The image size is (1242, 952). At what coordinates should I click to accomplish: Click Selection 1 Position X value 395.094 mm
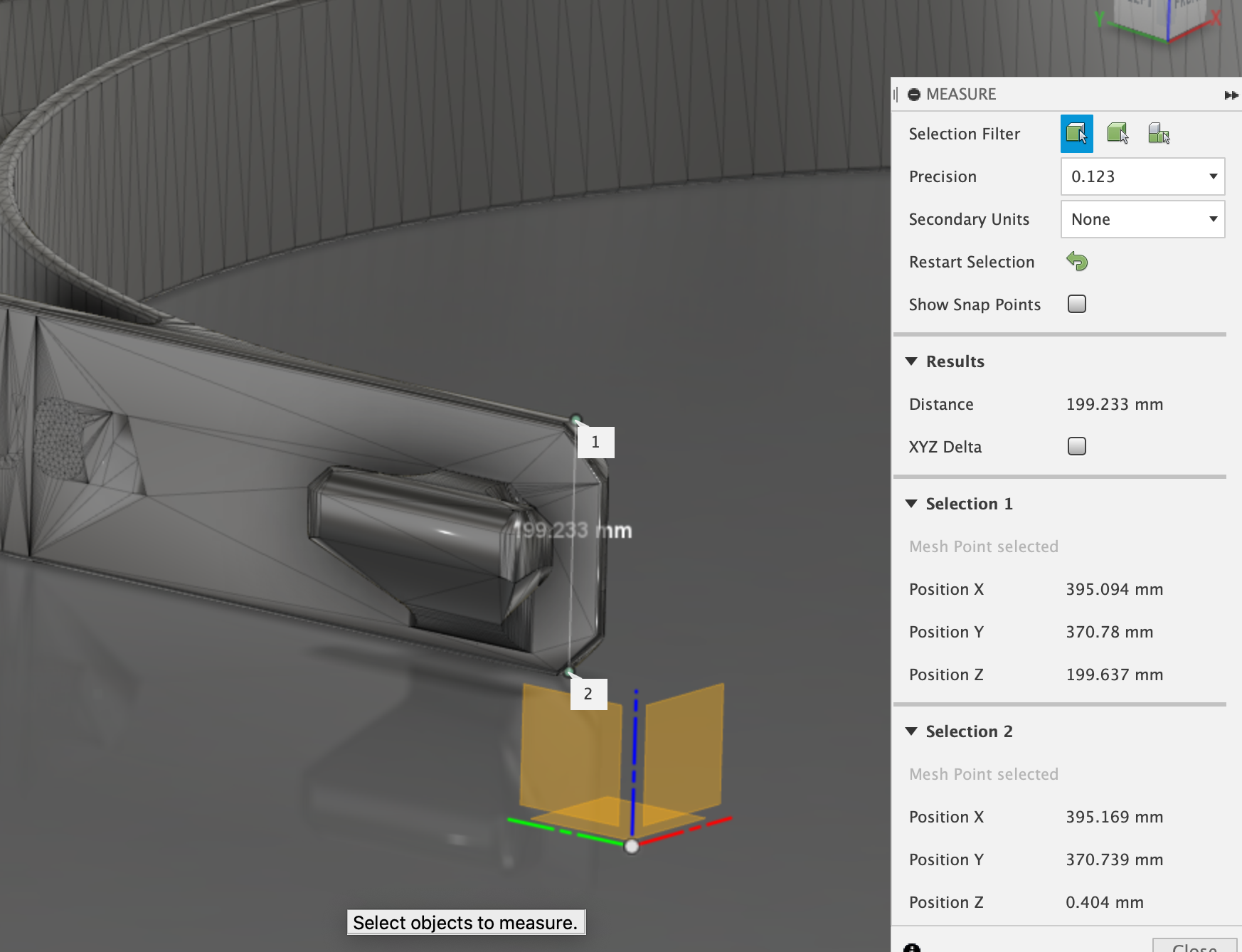pos(1114,589)
